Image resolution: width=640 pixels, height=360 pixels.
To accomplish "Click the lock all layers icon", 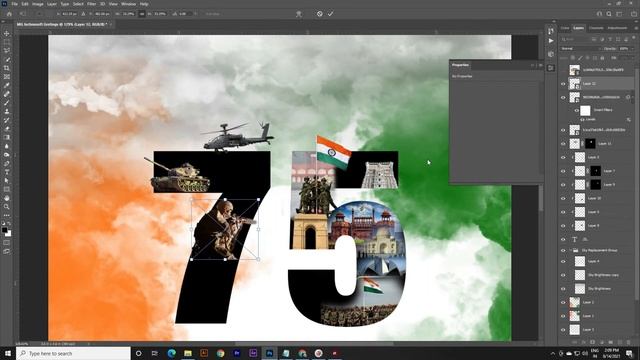I will click(602, 58).
